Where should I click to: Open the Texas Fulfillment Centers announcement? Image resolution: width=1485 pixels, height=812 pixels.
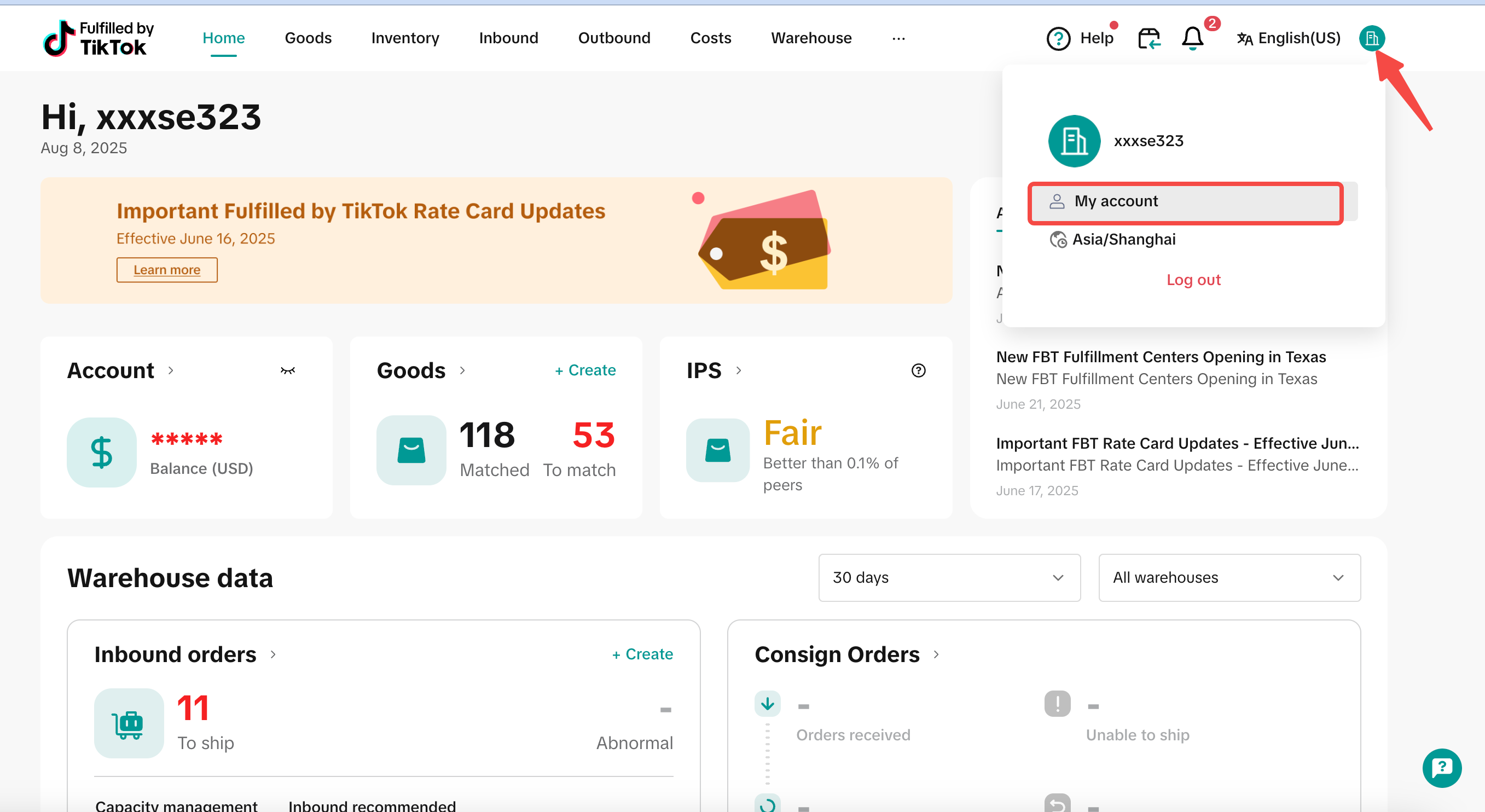(x=1161, y=357)
